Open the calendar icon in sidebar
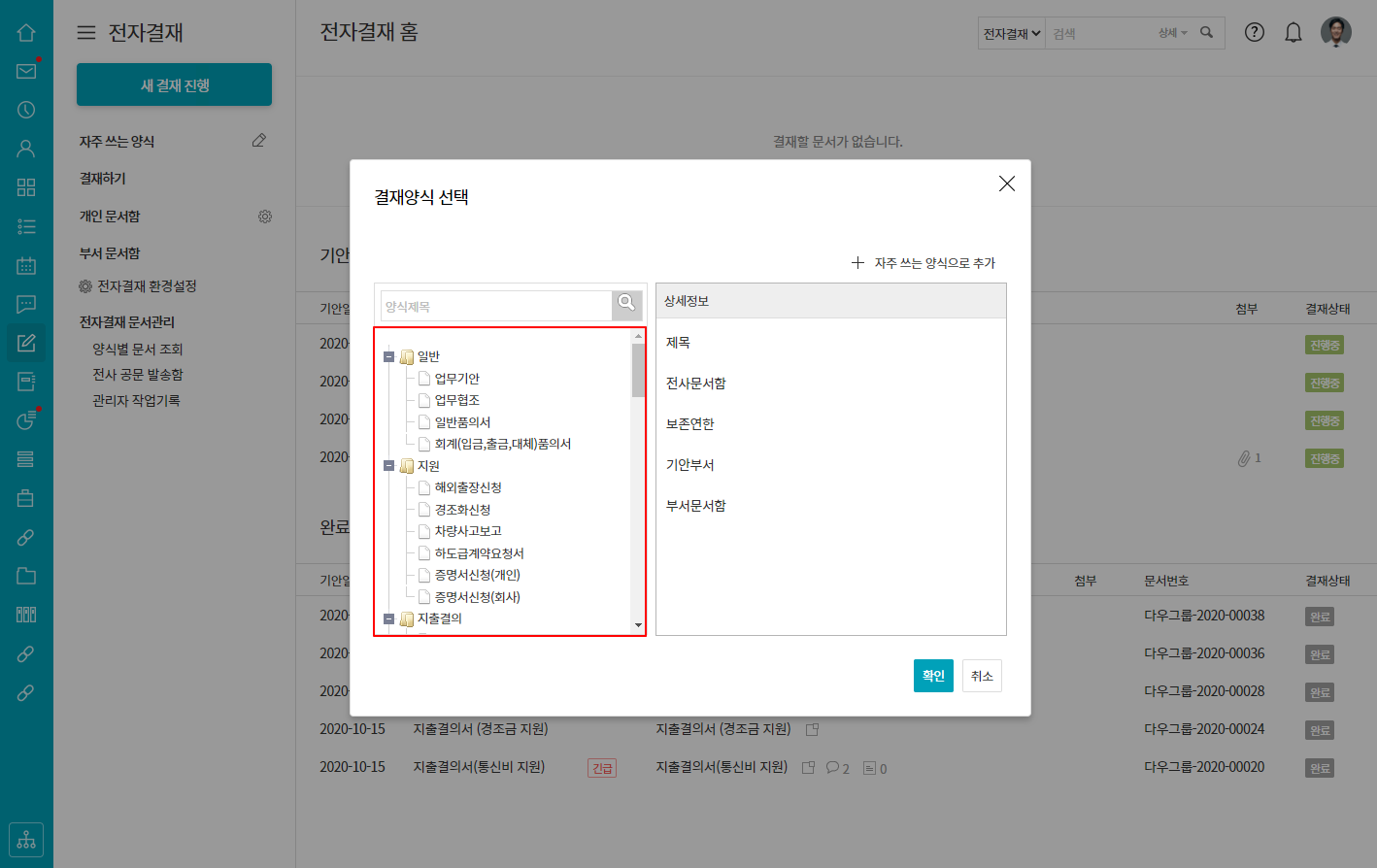Image resolution: width=1377 pixels, height=868 pixels. click(26, 265)
